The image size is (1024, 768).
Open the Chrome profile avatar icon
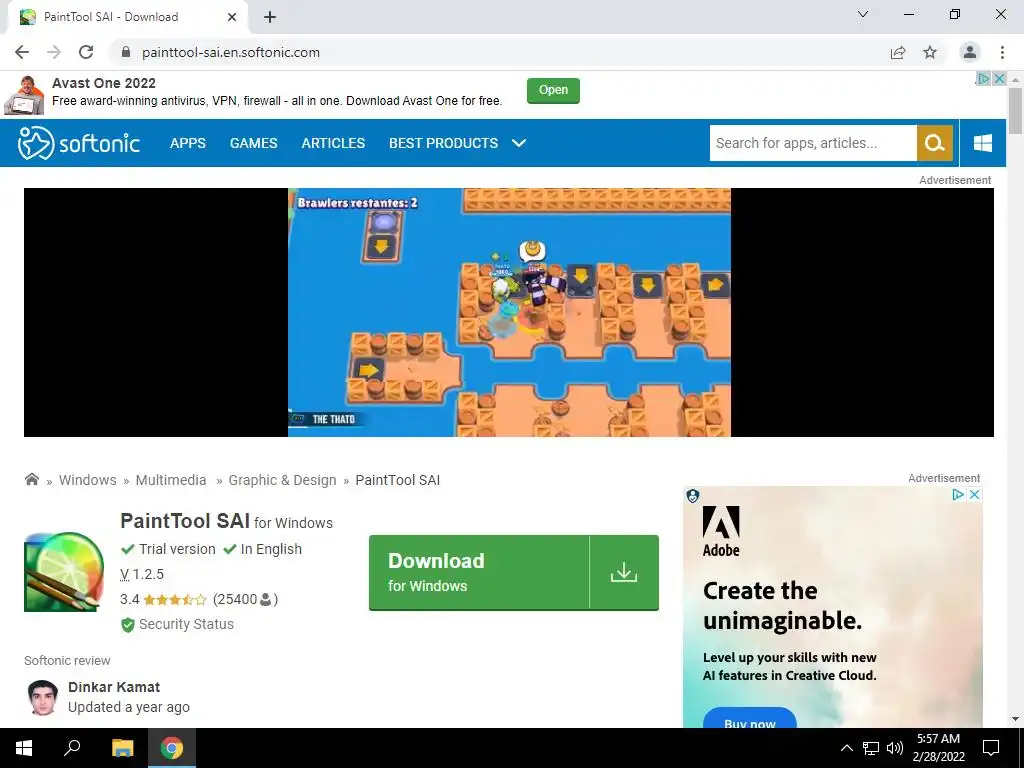point(970,52)
